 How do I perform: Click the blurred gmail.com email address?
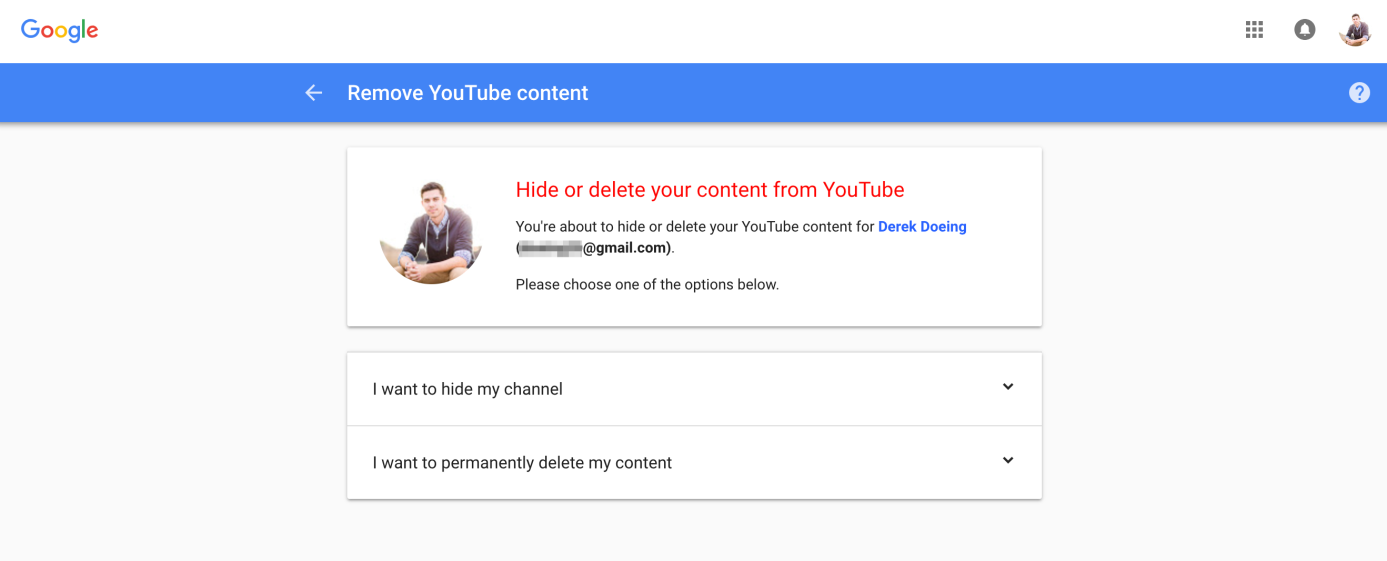click(x=593, y=248)
